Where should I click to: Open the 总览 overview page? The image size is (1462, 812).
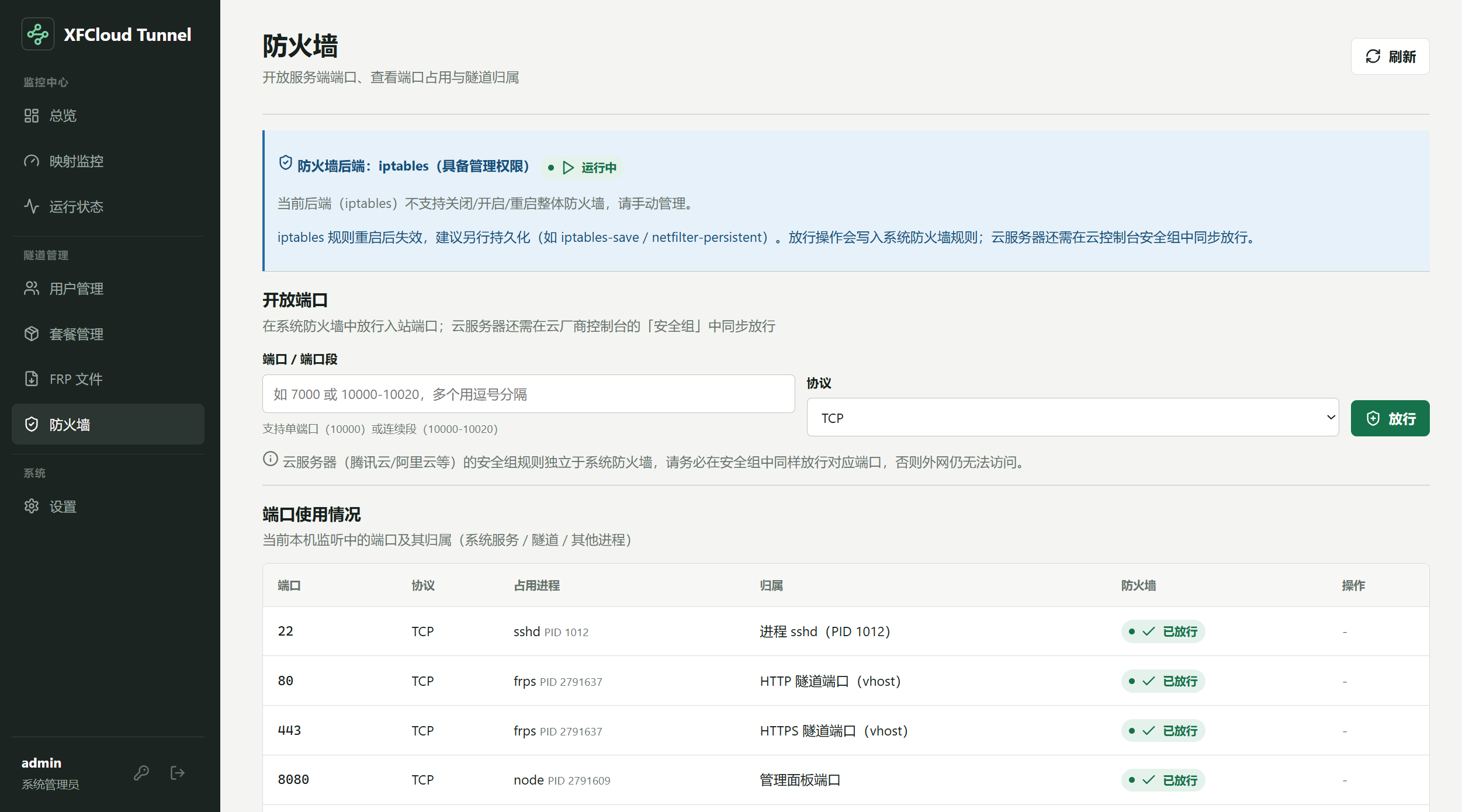coord(108,116)
